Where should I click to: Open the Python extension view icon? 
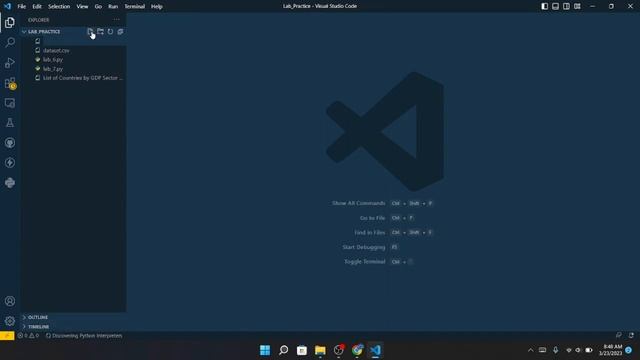point(10,182)
